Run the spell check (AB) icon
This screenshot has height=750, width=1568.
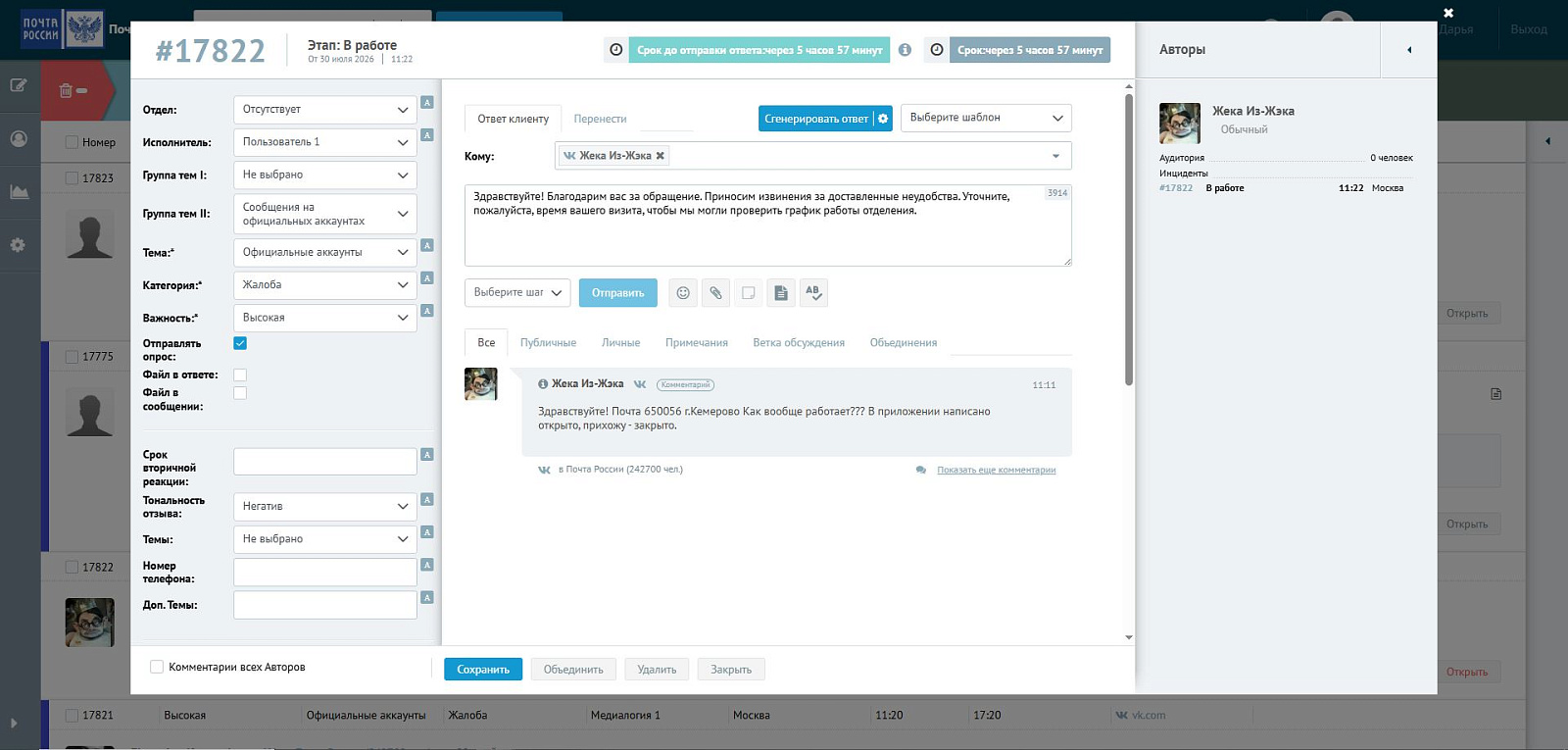[813, 292]
